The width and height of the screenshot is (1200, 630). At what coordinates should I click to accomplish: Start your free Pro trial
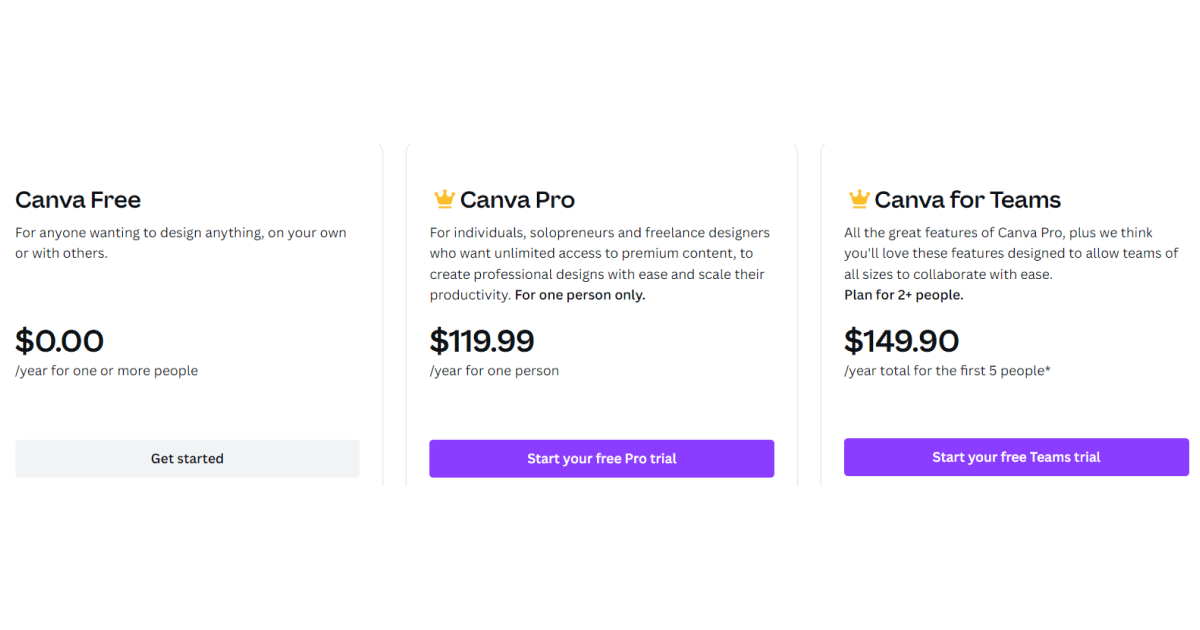click(x=601, y=459)
